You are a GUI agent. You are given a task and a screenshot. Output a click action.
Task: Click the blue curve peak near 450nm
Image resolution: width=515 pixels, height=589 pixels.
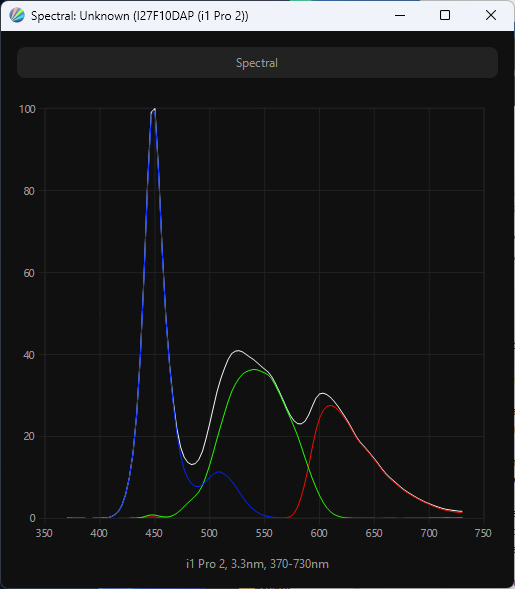point(154,111)
